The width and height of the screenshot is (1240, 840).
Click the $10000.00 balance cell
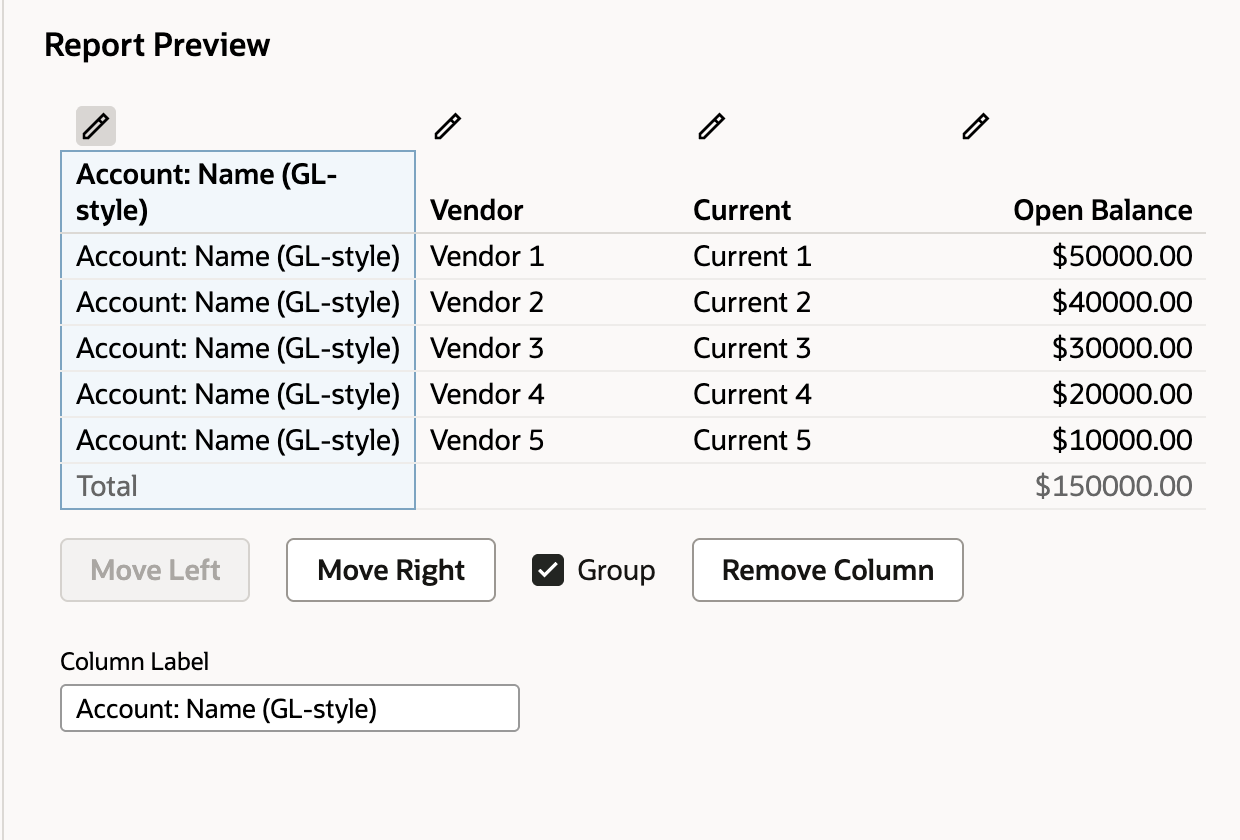coord(1122,440)
